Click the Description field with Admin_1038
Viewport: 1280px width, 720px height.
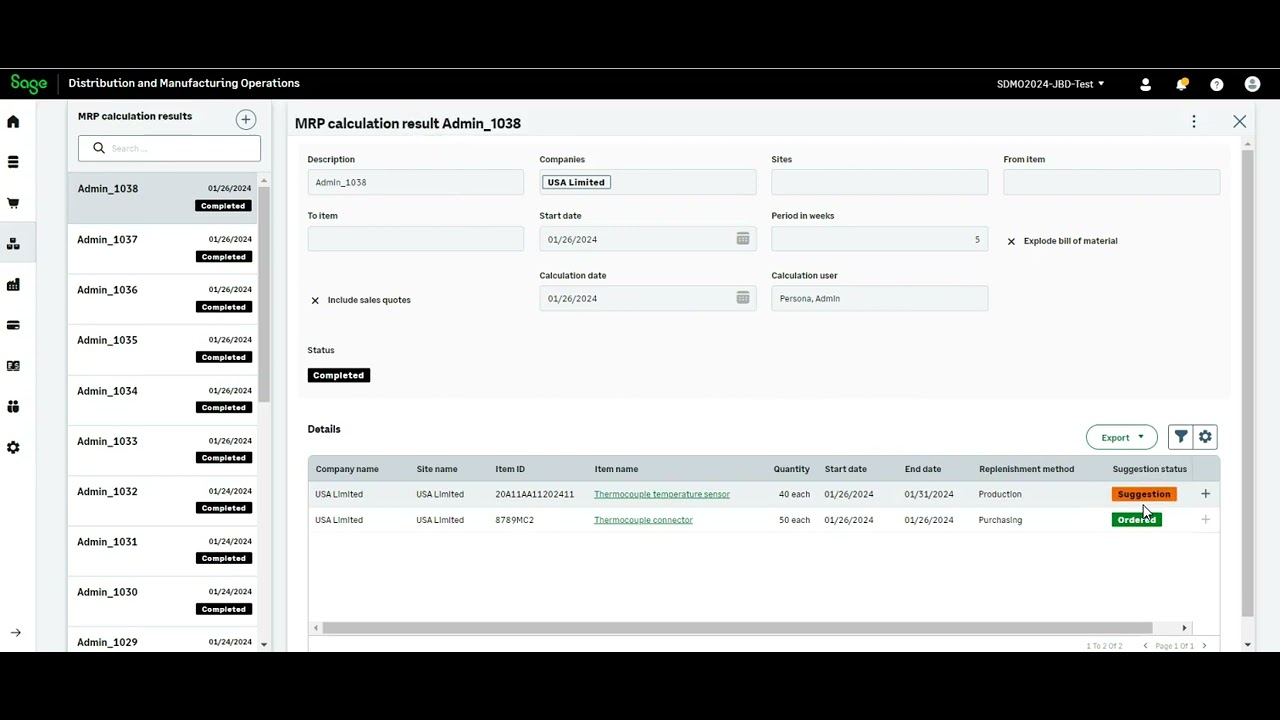[x=415, y=182]
